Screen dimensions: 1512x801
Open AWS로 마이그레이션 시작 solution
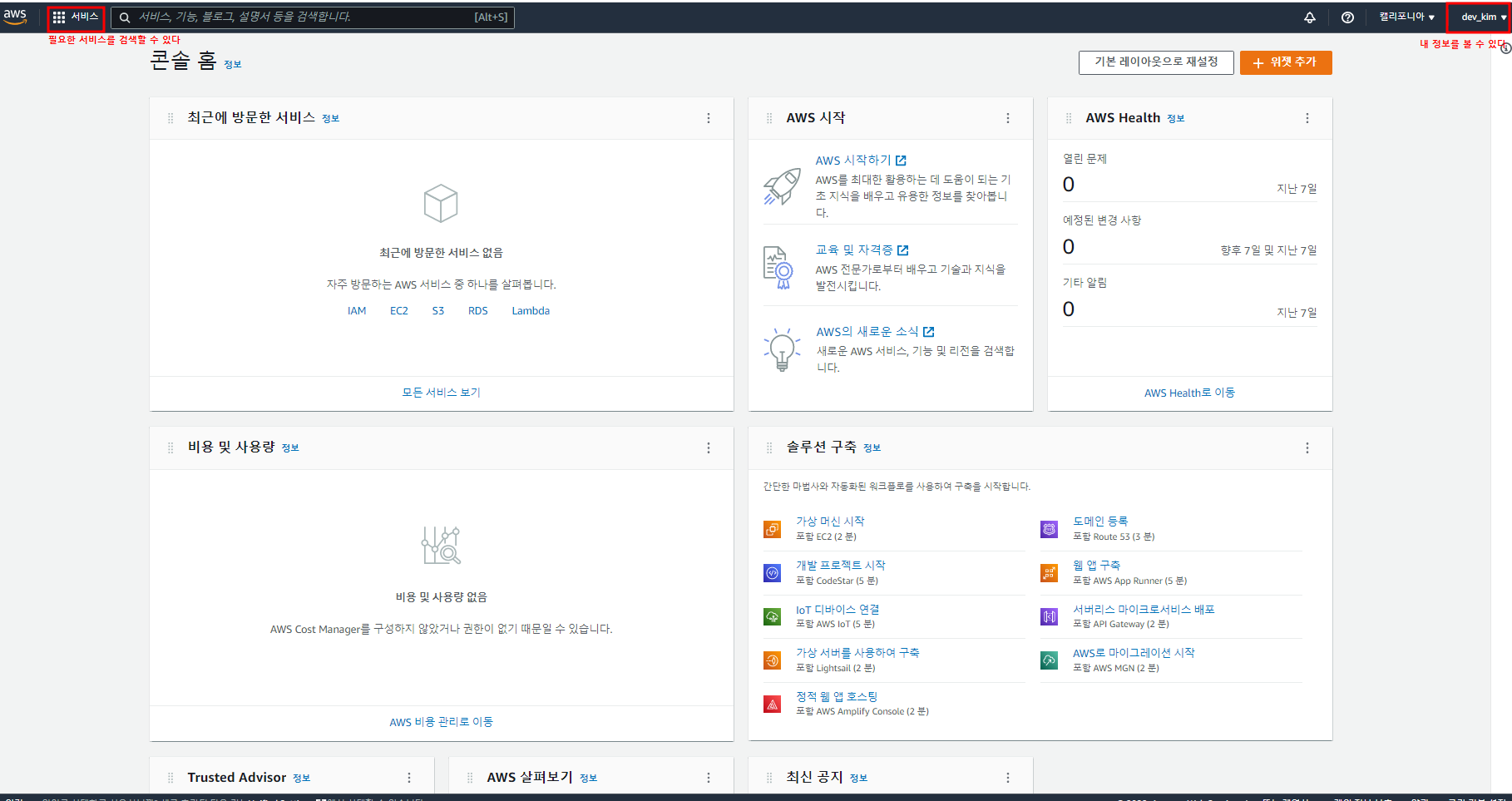tap(1134, 653)
